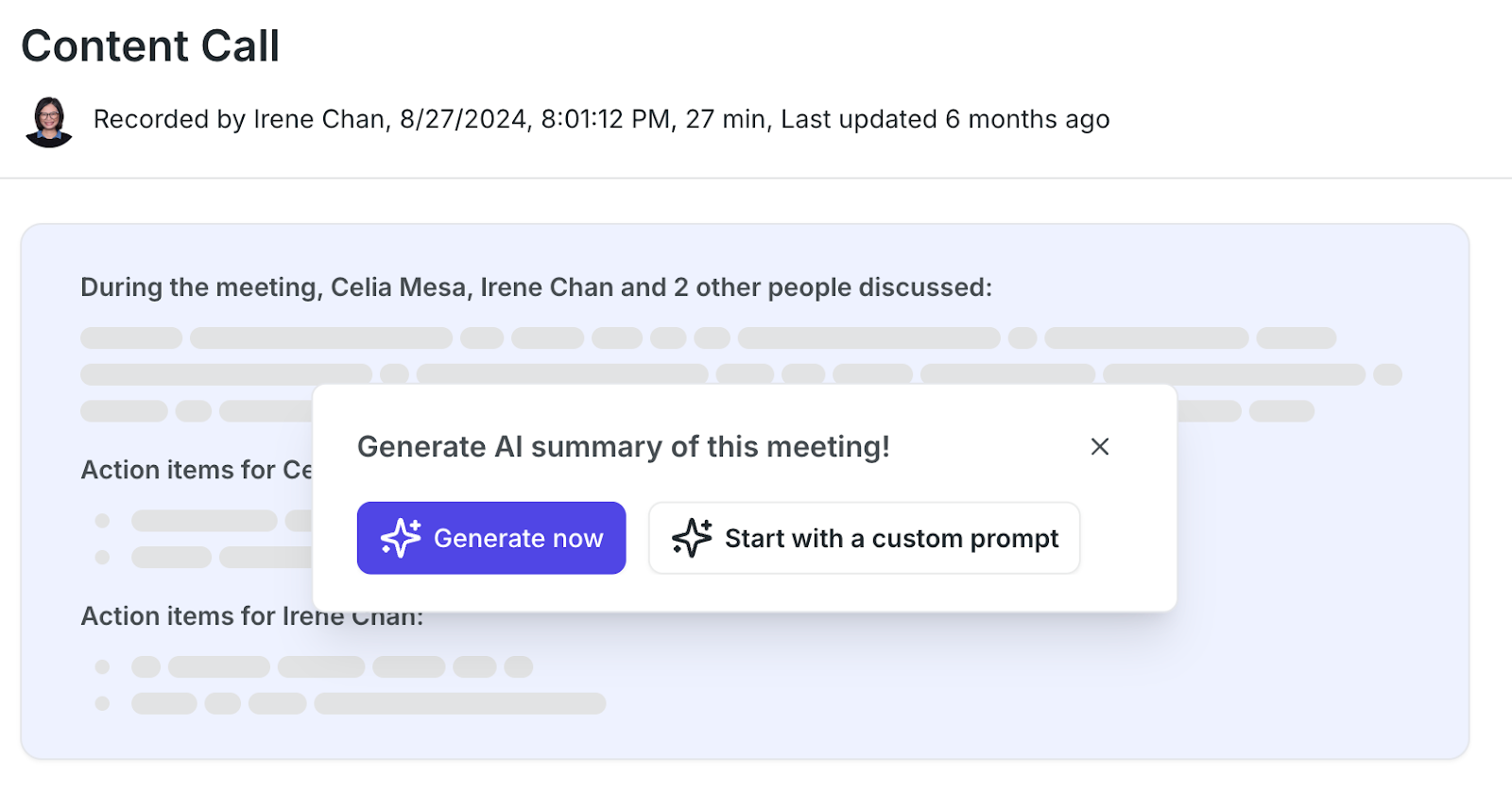The image size is (1512, 793).
Task: Click the first placeholder line of the summary
Action: 708,338
